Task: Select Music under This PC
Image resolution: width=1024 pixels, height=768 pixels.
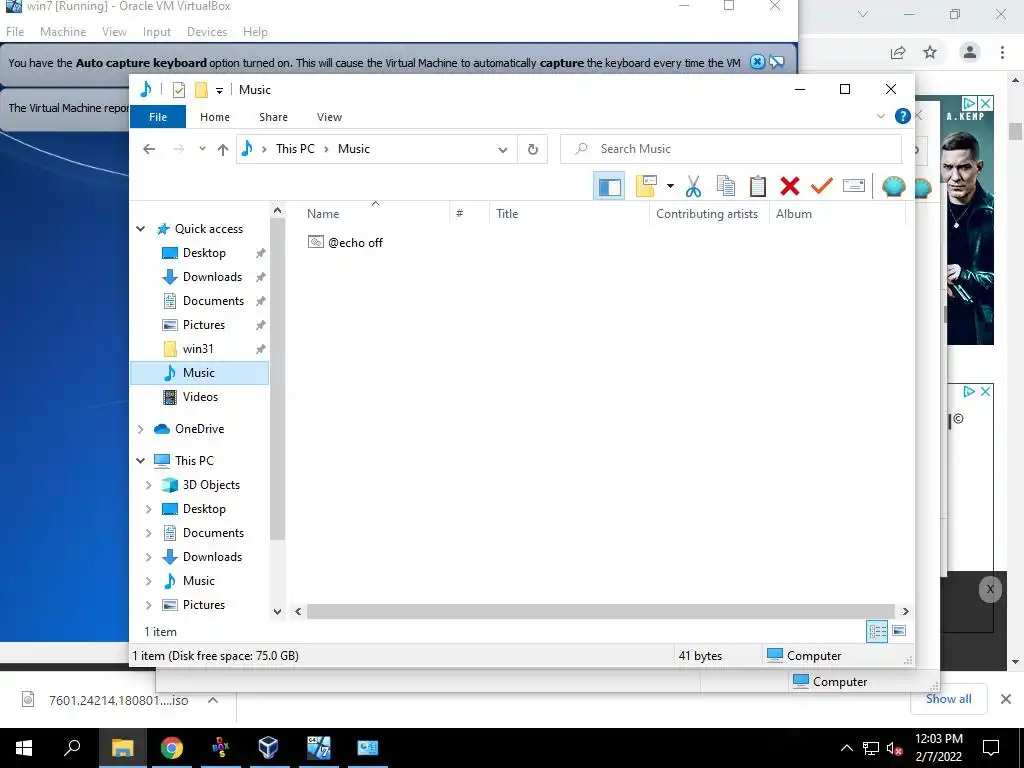Action: click(199, 581)
